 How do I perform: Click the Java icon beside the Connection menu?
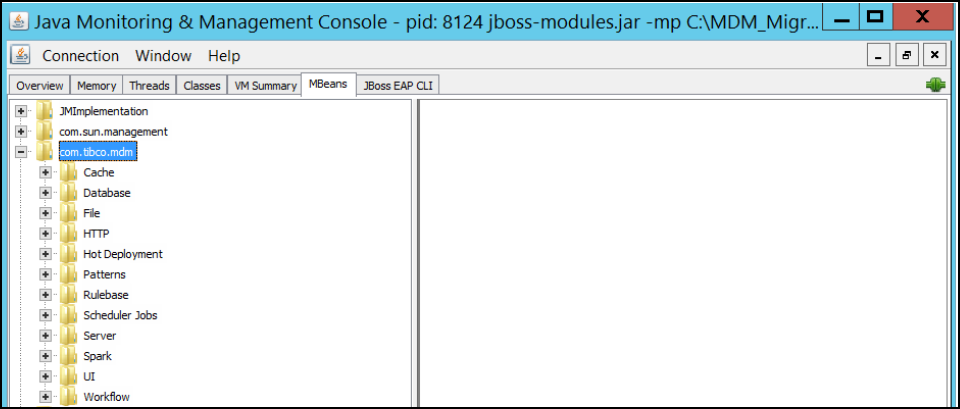point(20,56)
